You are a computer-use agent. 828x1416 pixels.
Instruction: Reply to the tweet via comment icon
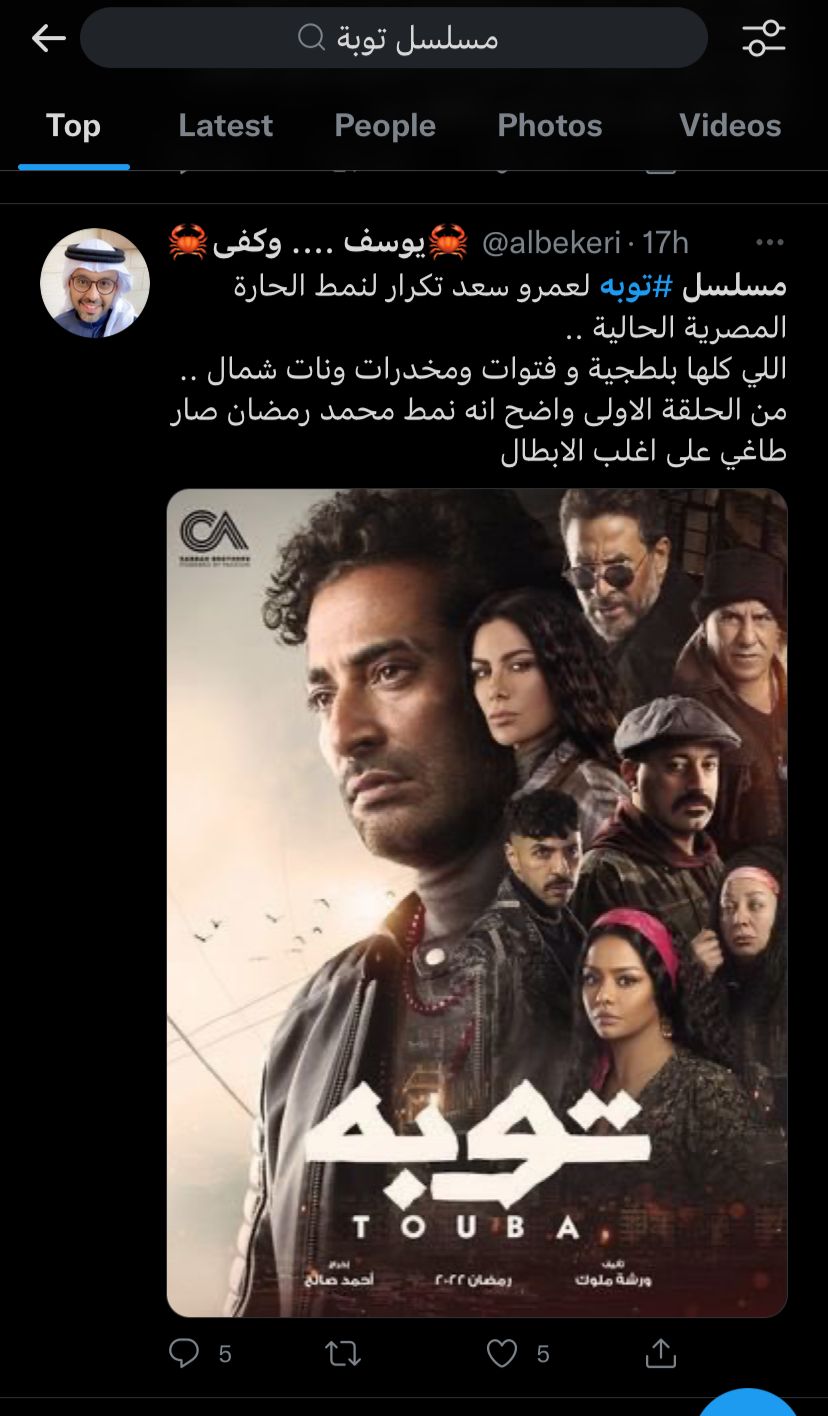[x=184, y=1354]
